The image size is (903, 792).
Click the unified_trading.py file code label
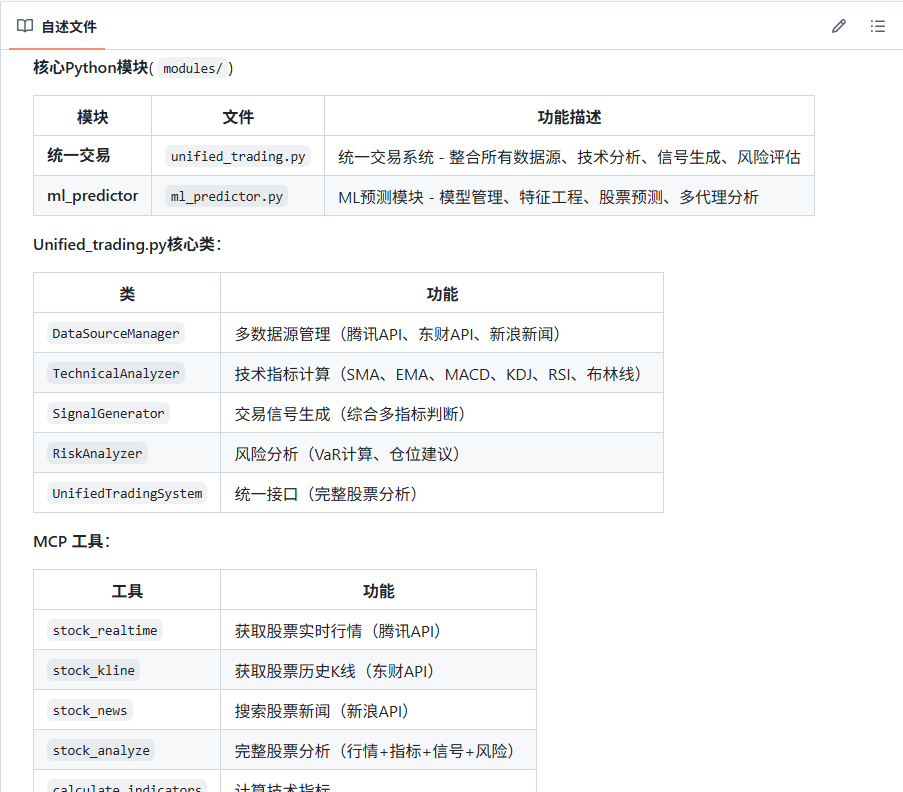point(238,157)
